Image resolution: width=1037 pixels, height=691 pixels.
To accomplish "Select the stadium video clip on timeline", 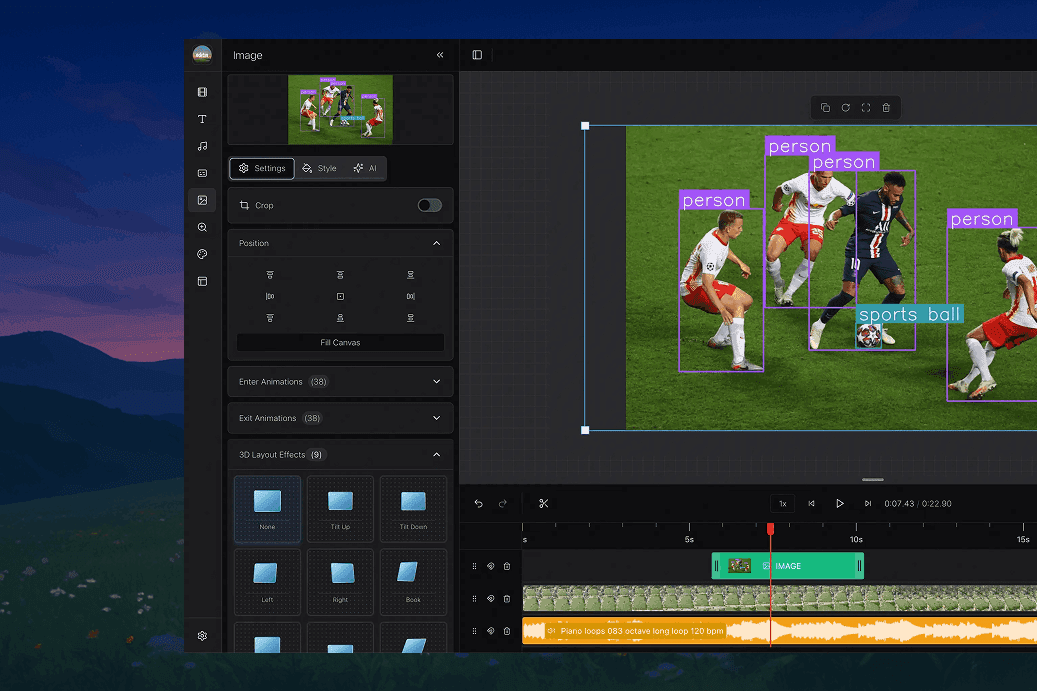I will (x=780, y=598).
